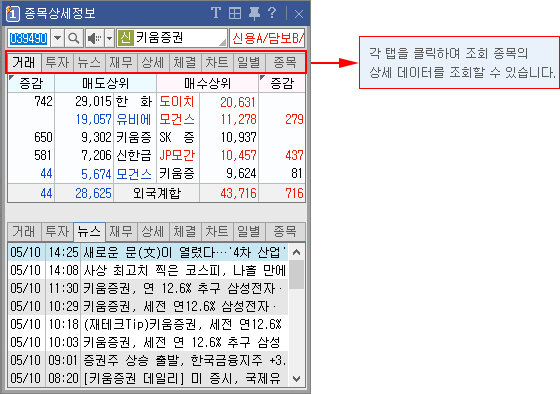
Task: Click seller broker 유비에
Action: coord(134,119)
